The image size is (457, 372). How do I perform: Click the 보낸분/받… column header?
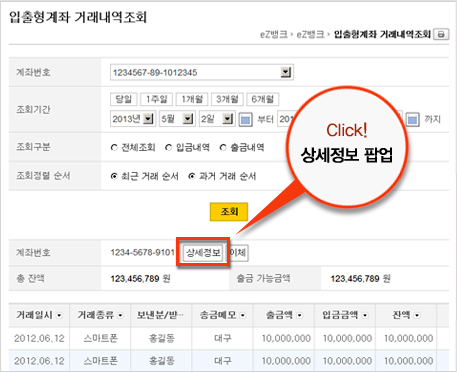click(161, 315)
